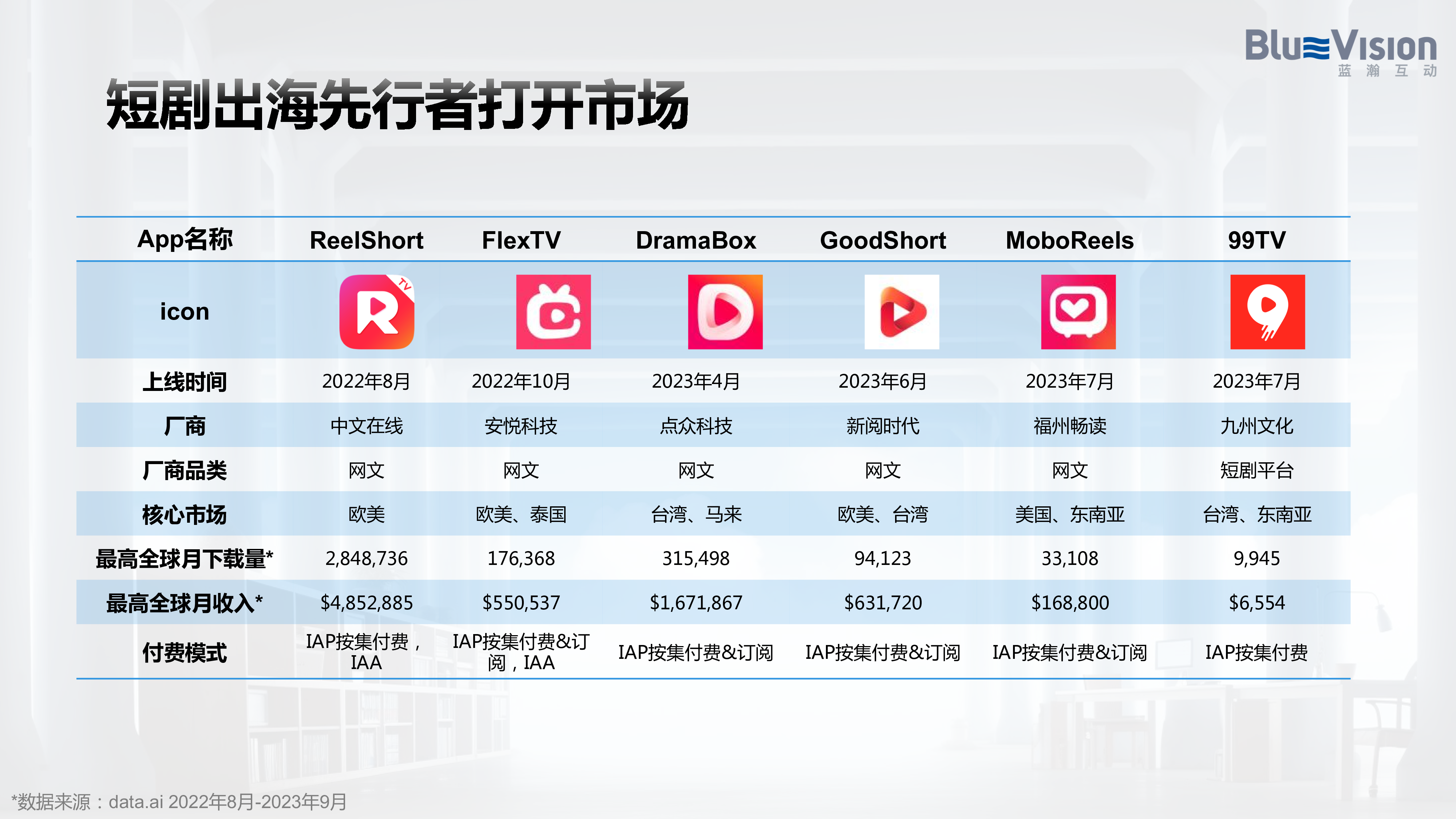Click the download figure 315,498

696,558
